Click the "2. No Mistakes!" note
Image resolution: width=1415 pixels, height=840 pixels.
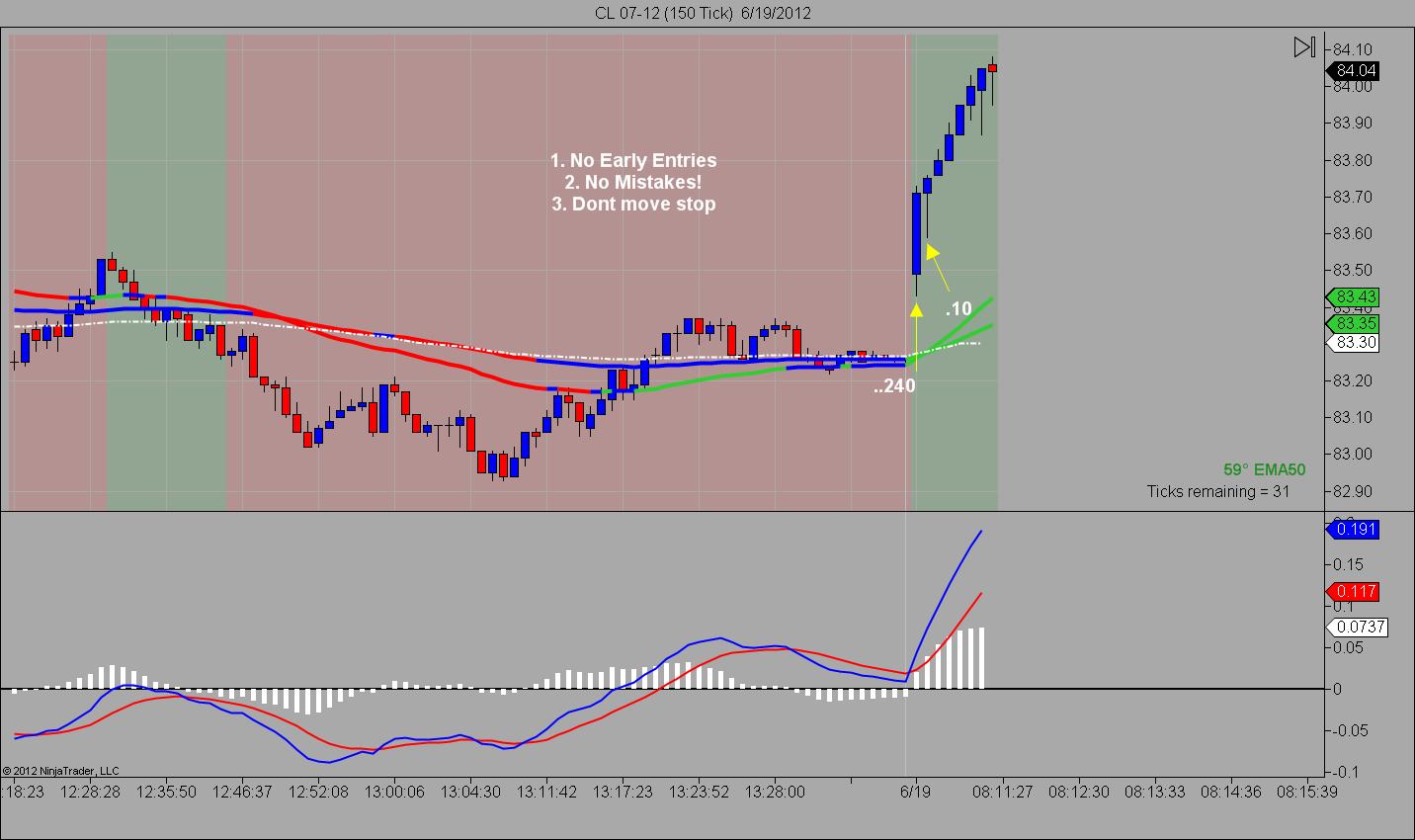click(633, 182)
